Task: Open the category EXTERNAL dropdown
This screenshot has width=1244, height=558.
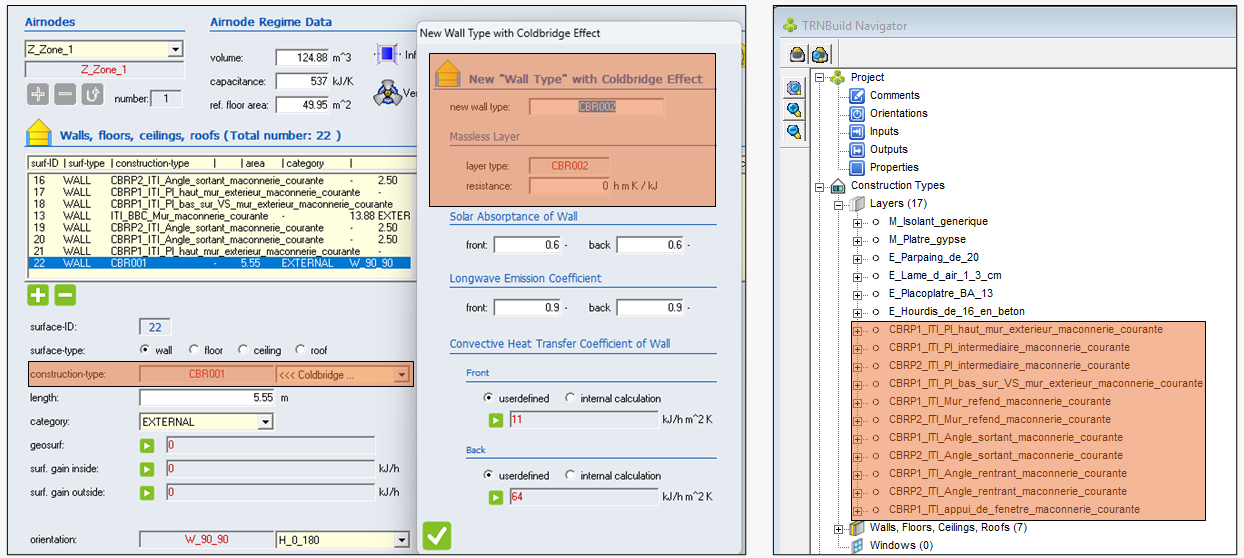Action: 265,422
